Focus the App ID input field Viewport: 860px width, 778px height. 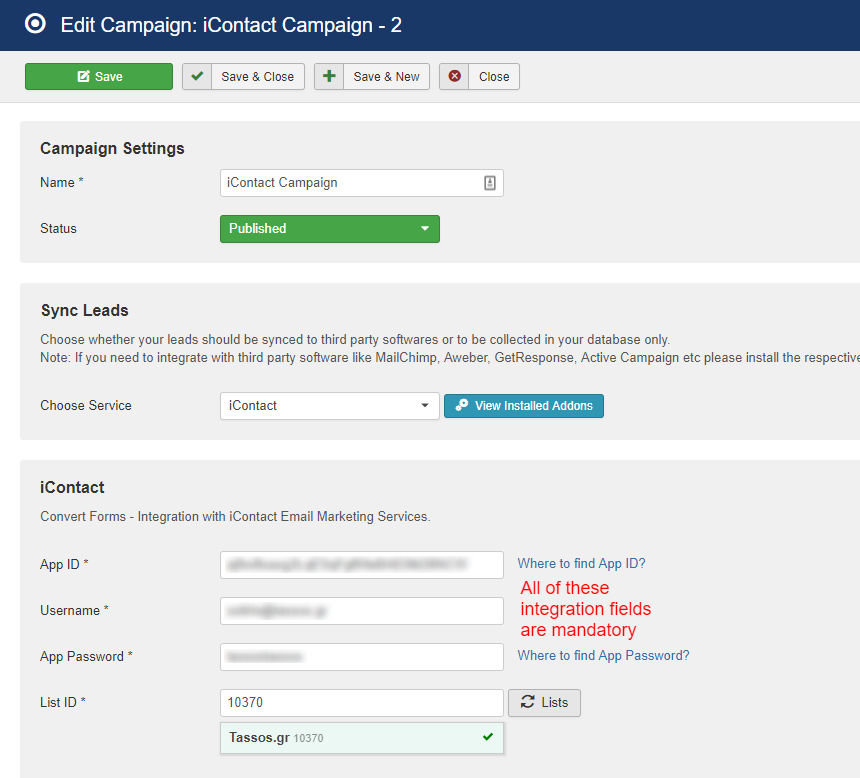pyautogui.click(x=361, y=565)
